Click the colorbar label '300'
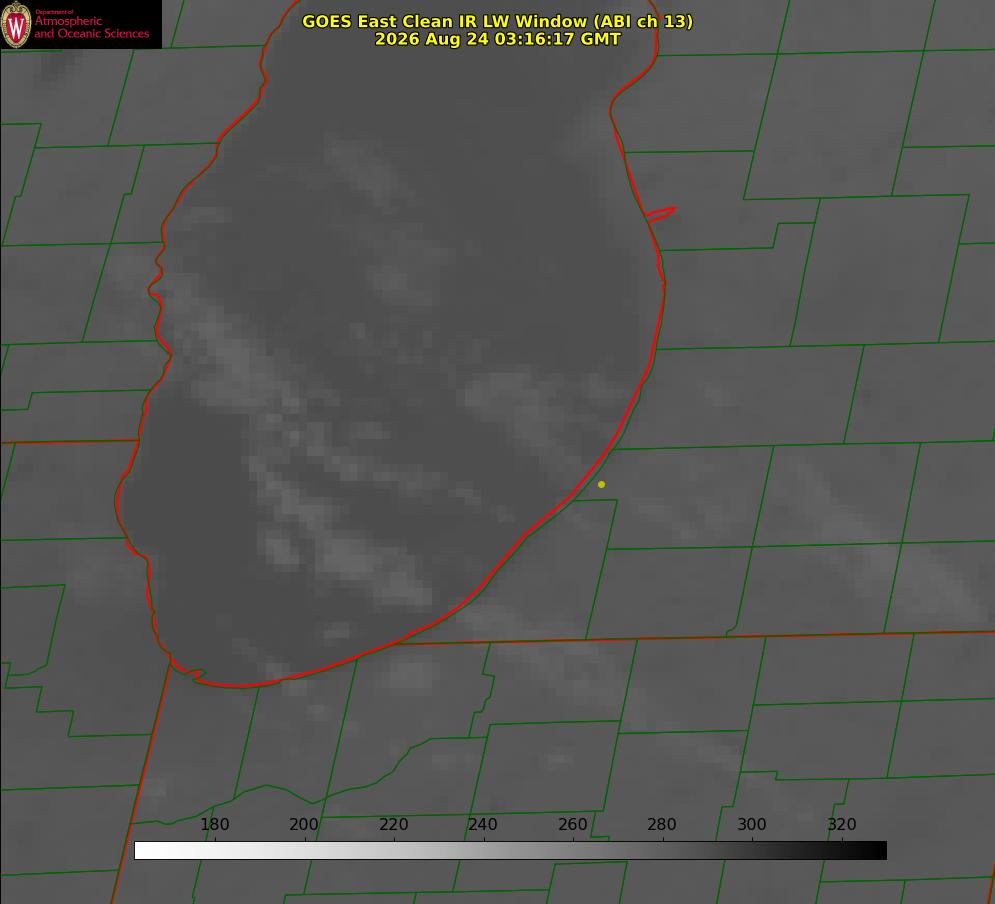Image resolution: width=995 pixels, height=904 pixels. coord(752,824)
